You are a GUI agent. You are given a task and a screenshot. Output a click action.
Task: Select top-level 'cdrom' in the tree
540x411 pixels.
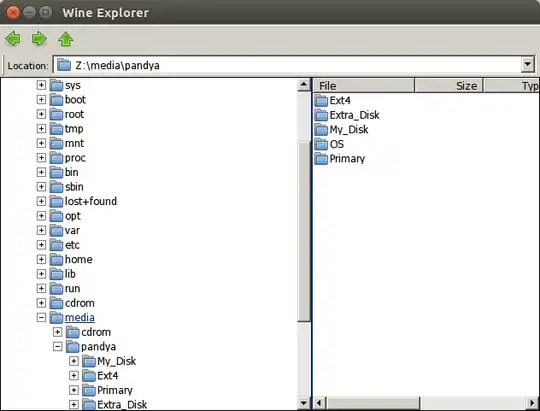coord(80,303)
